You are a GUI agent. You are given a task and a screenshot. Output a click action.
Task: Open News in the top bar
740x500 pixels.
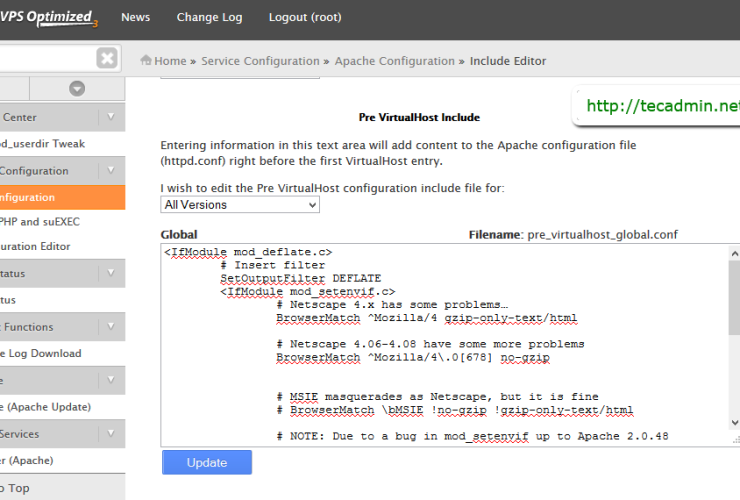(135, 17)
